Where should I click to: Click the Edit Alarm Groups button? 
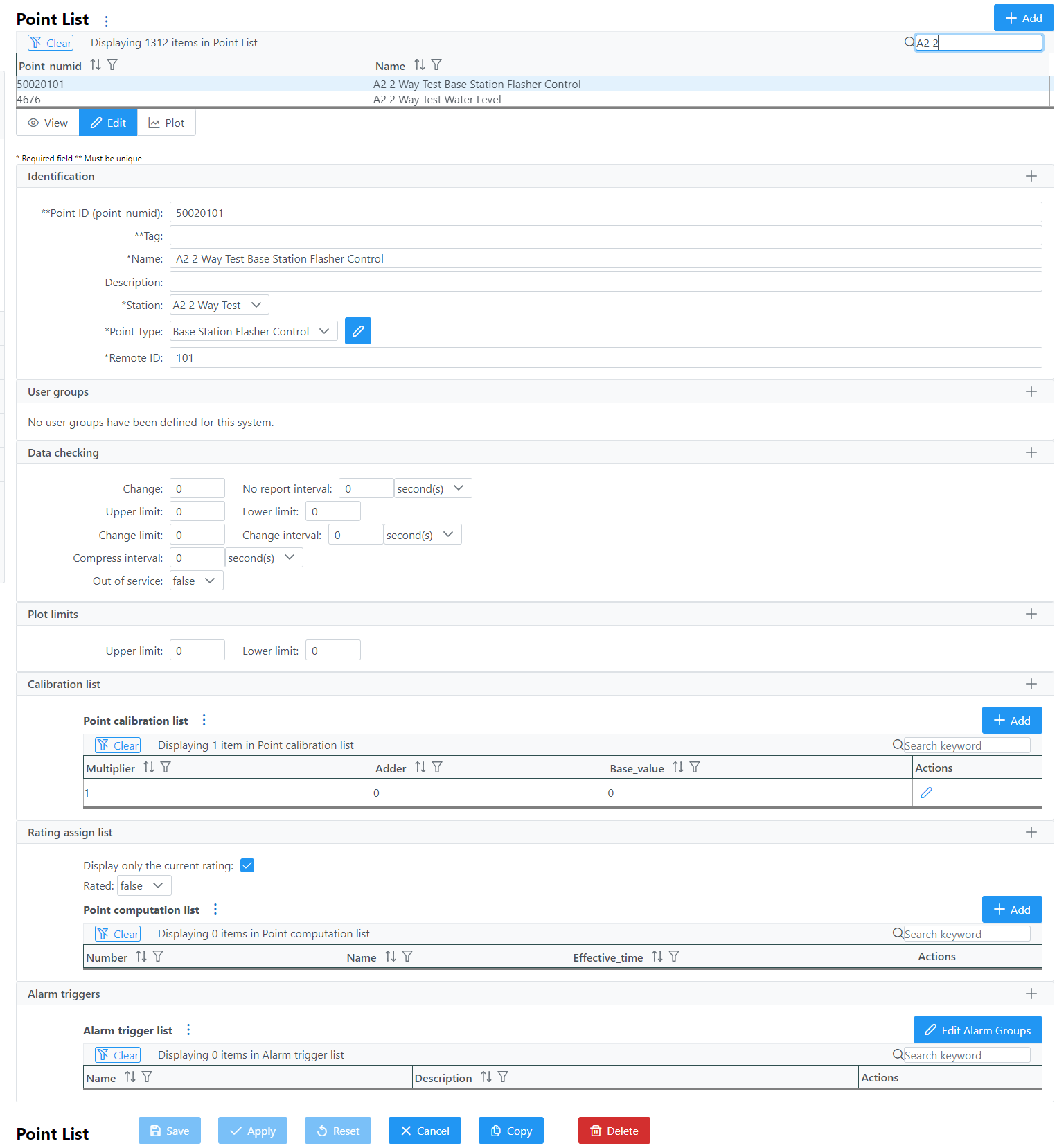click(977, 1030)
